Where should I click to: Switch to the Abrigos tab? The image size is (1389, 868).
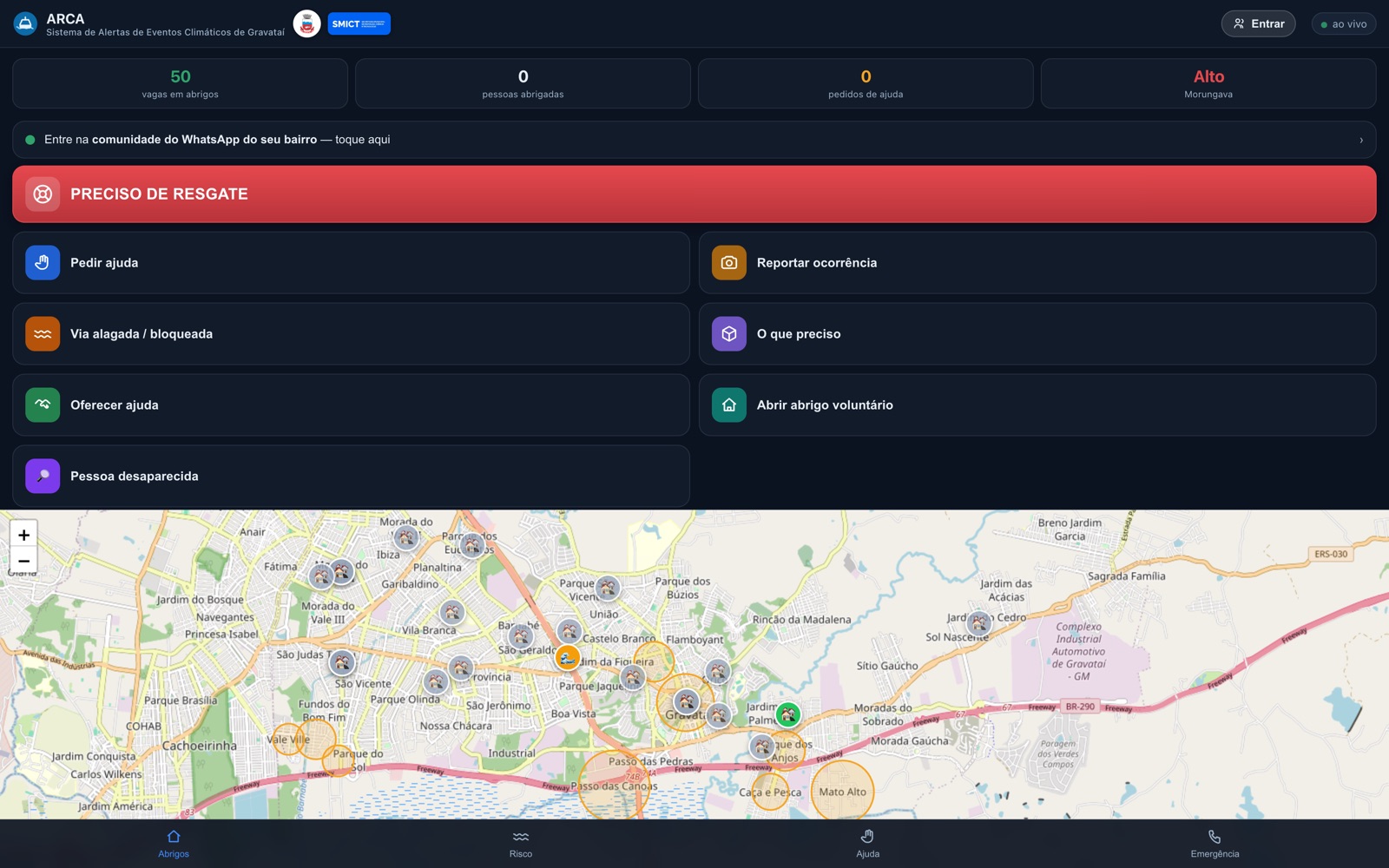click(174, 843)
